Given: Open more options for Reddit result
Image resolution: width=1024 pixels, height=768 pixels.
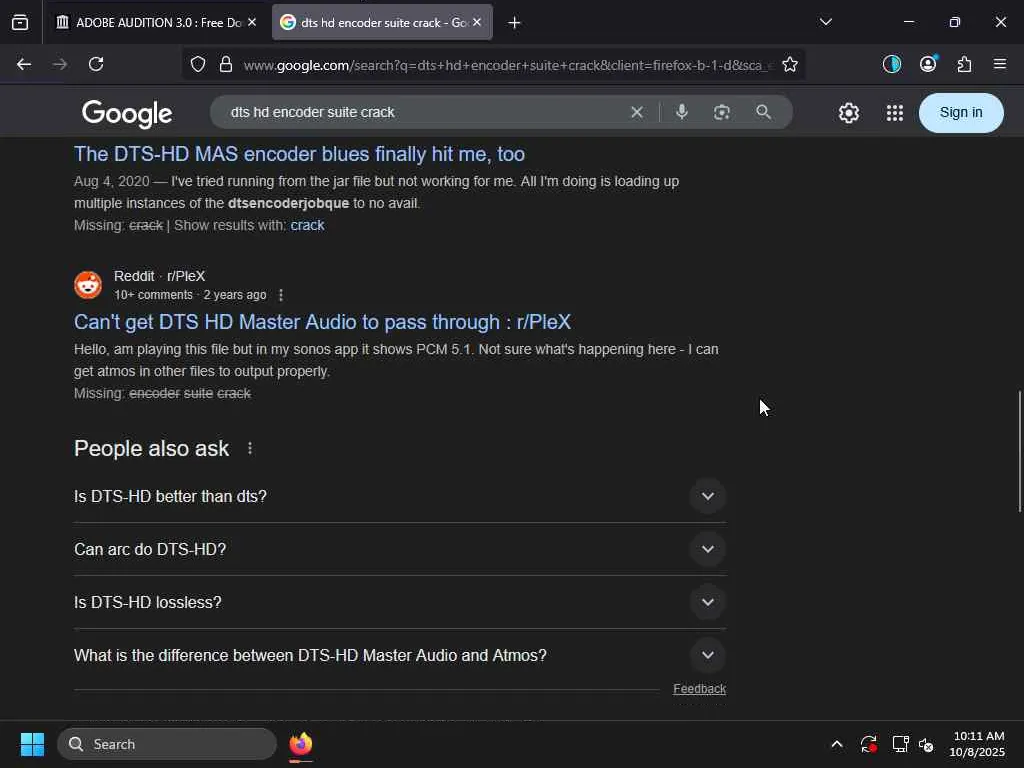Looking at the screenshot, I should pyautogui.click(x=281, y=295).
